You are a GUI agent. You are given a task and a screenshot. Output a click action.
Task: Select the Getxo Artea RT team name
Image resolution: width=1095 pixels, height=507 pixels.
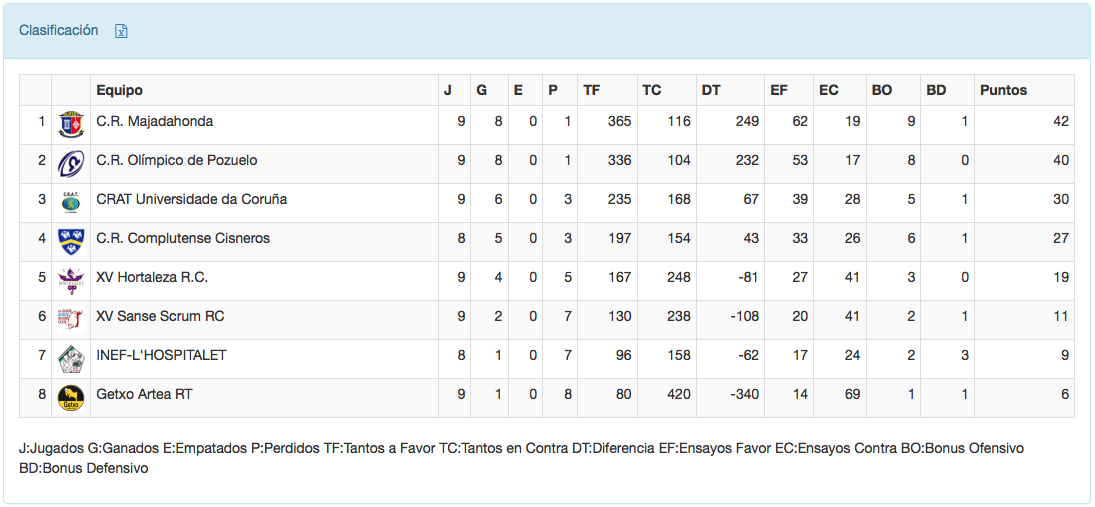[x=144, y=394]
